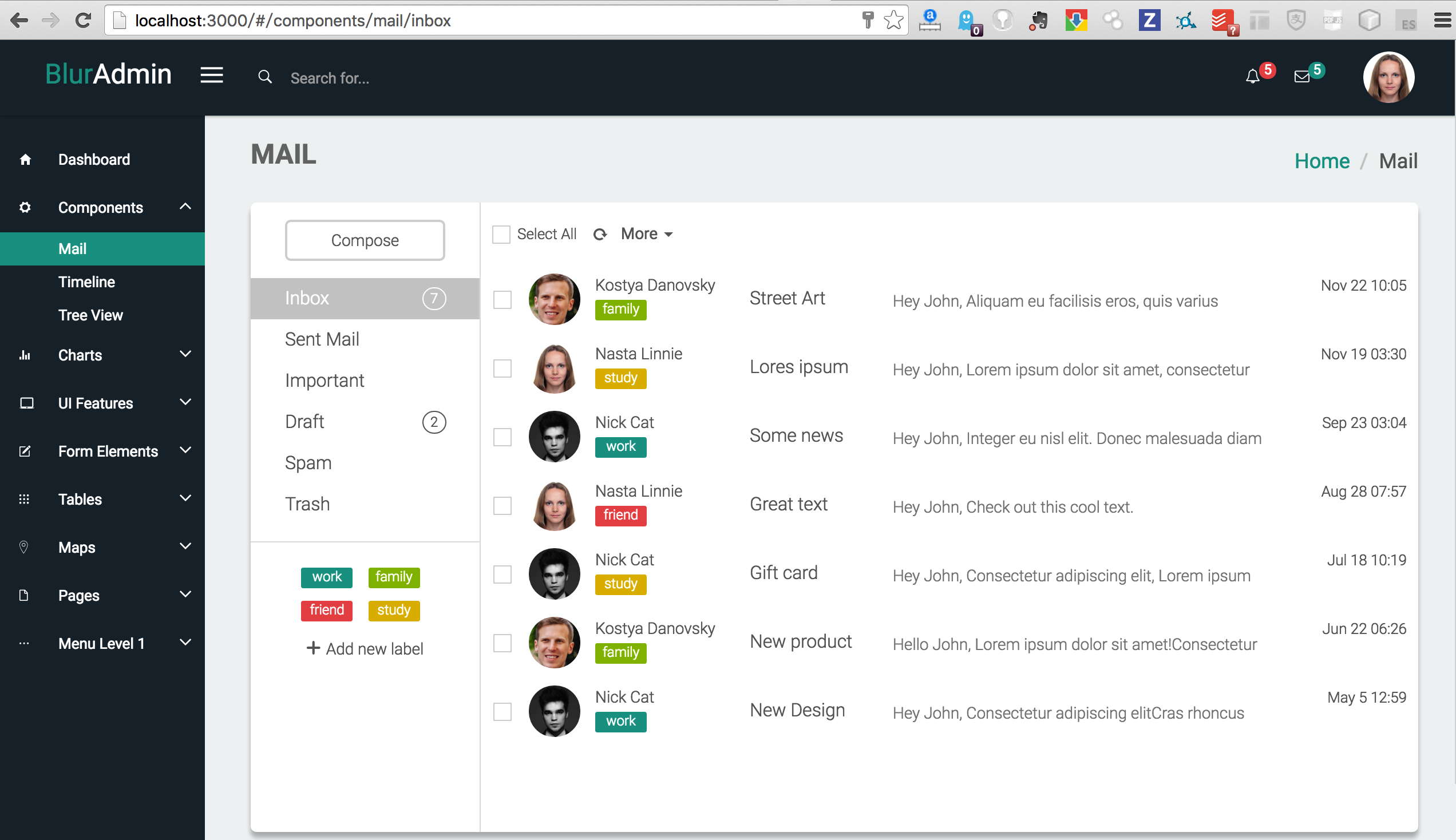This screenshot has height=840, width=1456.
Task: Click the hamburger menu toggle icon
Action: [212, 75]
